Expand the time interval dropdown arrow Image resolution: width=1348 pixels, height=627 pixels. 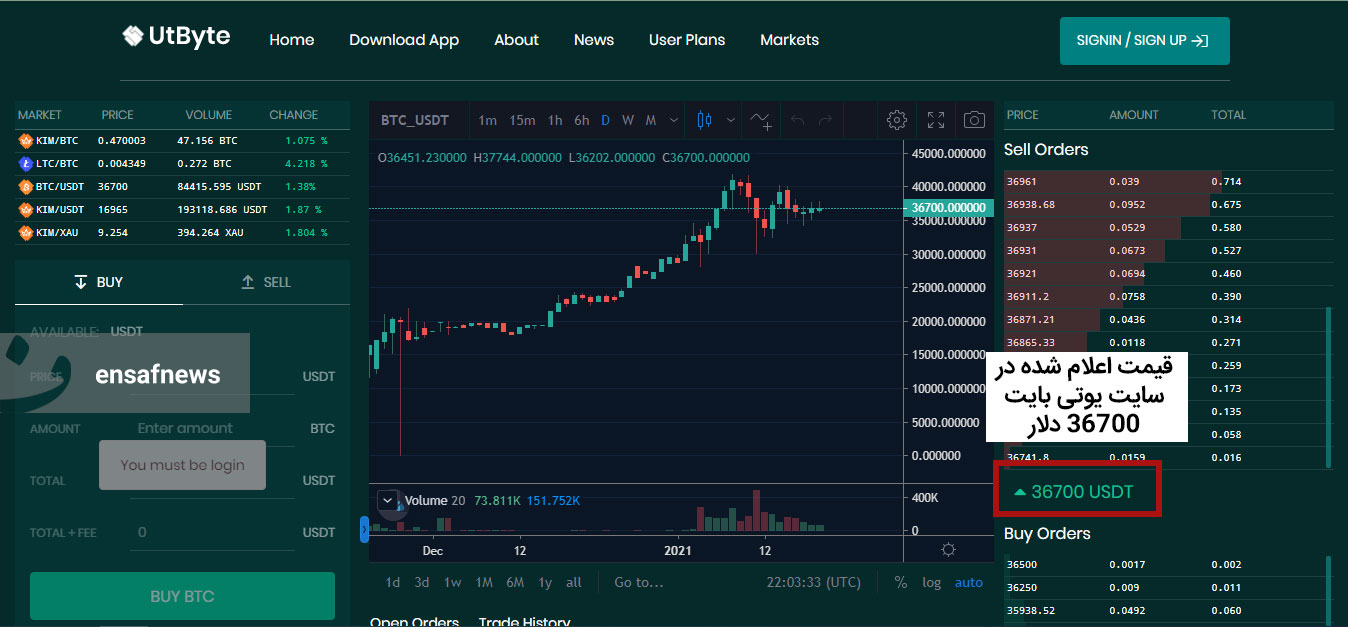[674, 120]
